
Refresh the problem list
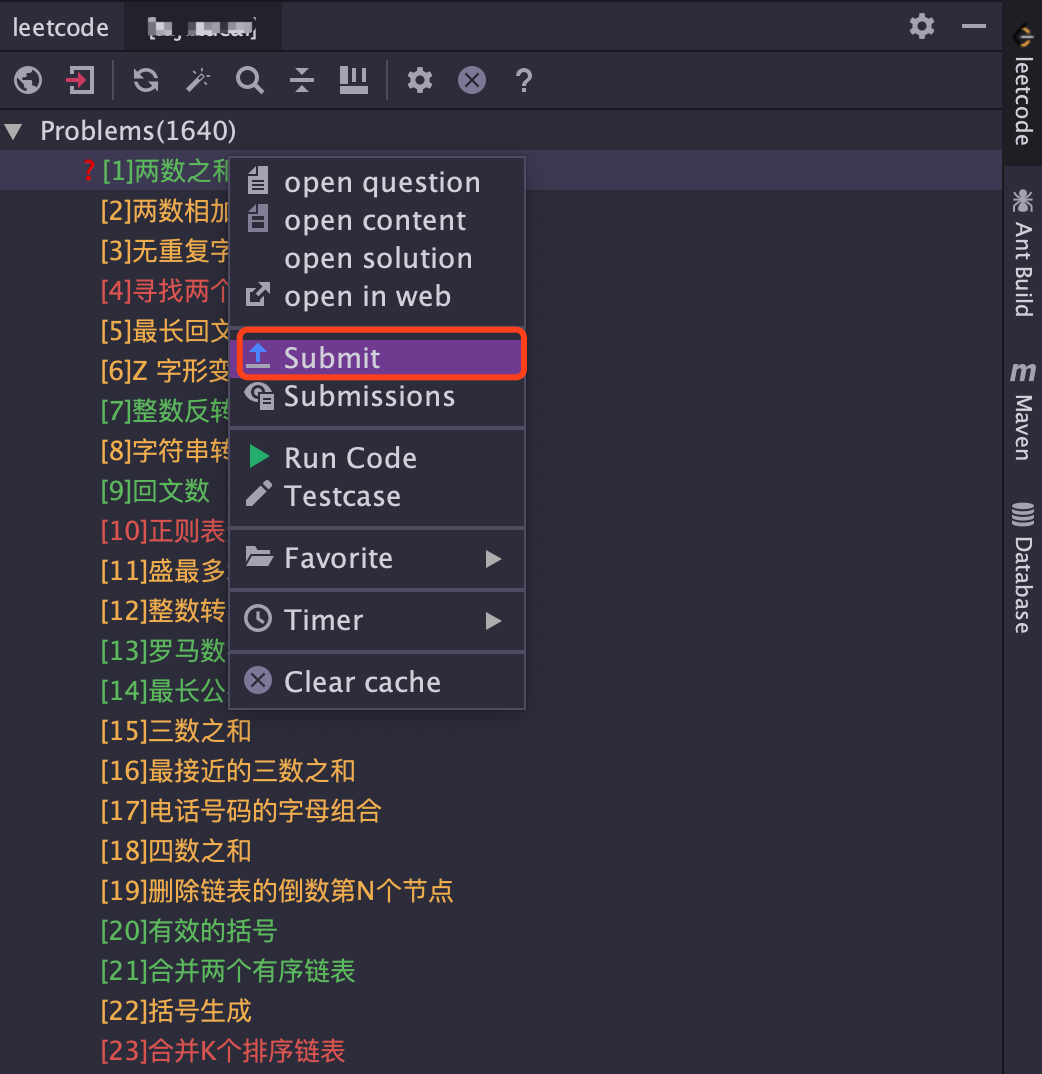pyautogui.click(x=146, y=80)
